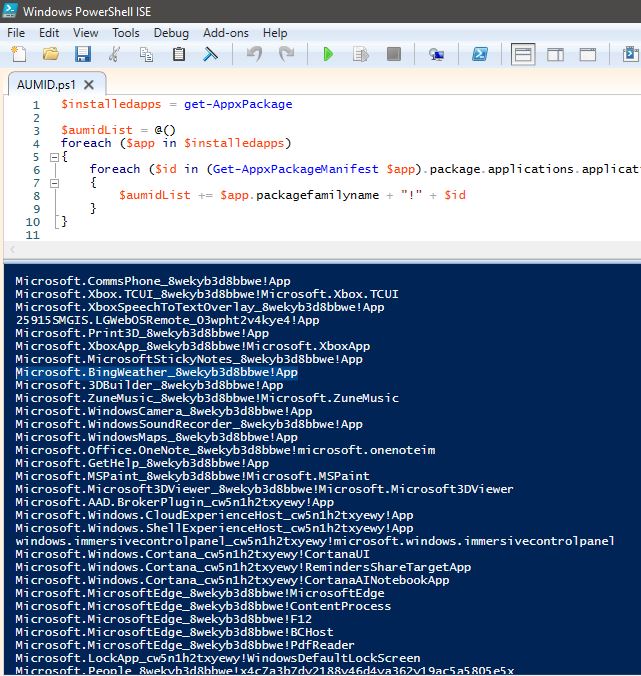Collapse the inner foreach block at line 7
Image resolution: width=641 pixels, height=676 pixels.
(54, 183)
